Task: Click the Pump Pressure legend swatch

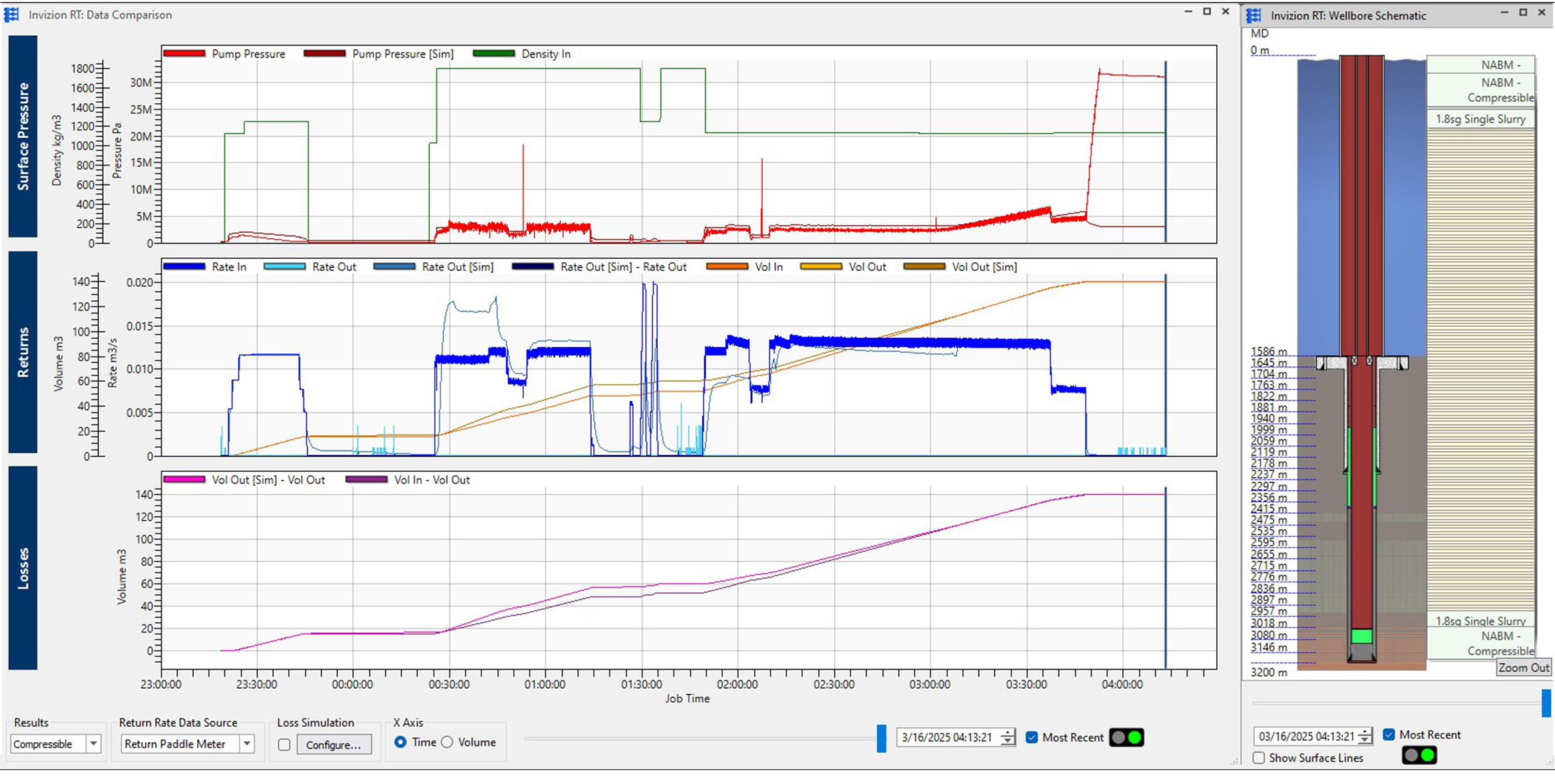Action: (x=184, y=53)
